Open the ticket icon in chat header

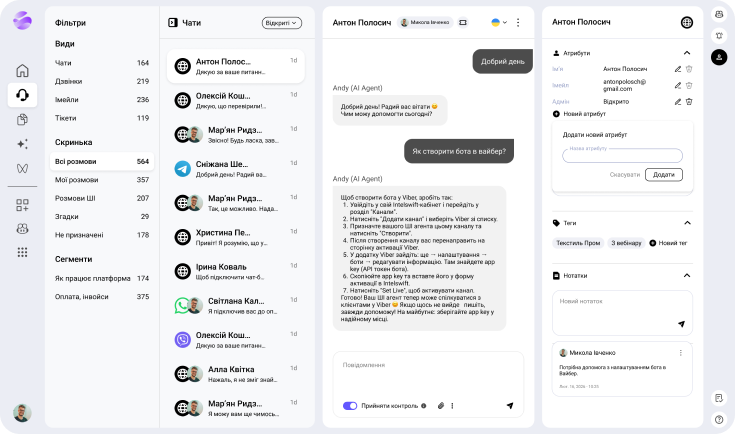pos(462,22)
